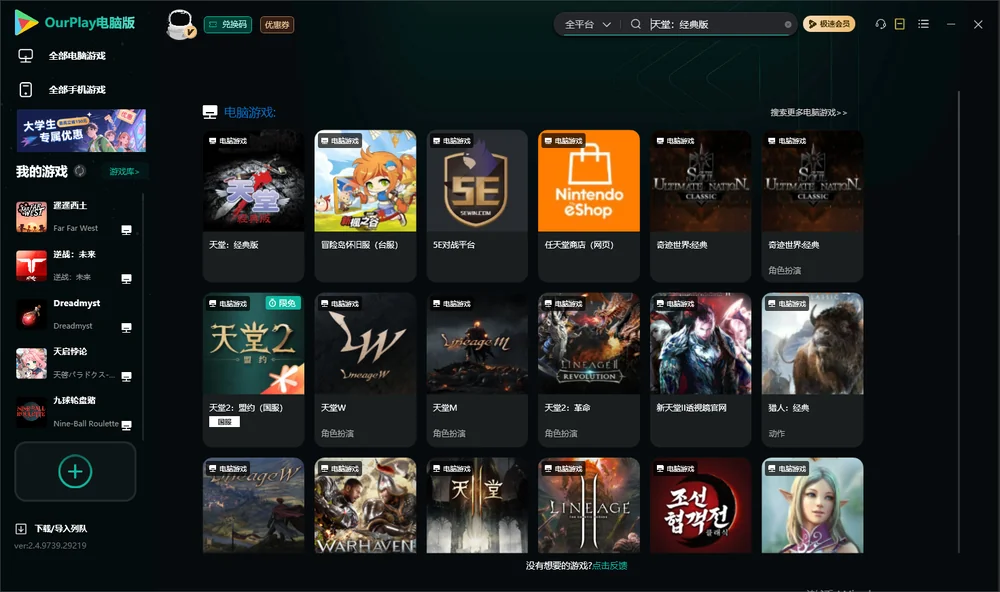Click the customer service headset icon
Image resolution: width=1000 pixels, height=592 pixels.
880,24
